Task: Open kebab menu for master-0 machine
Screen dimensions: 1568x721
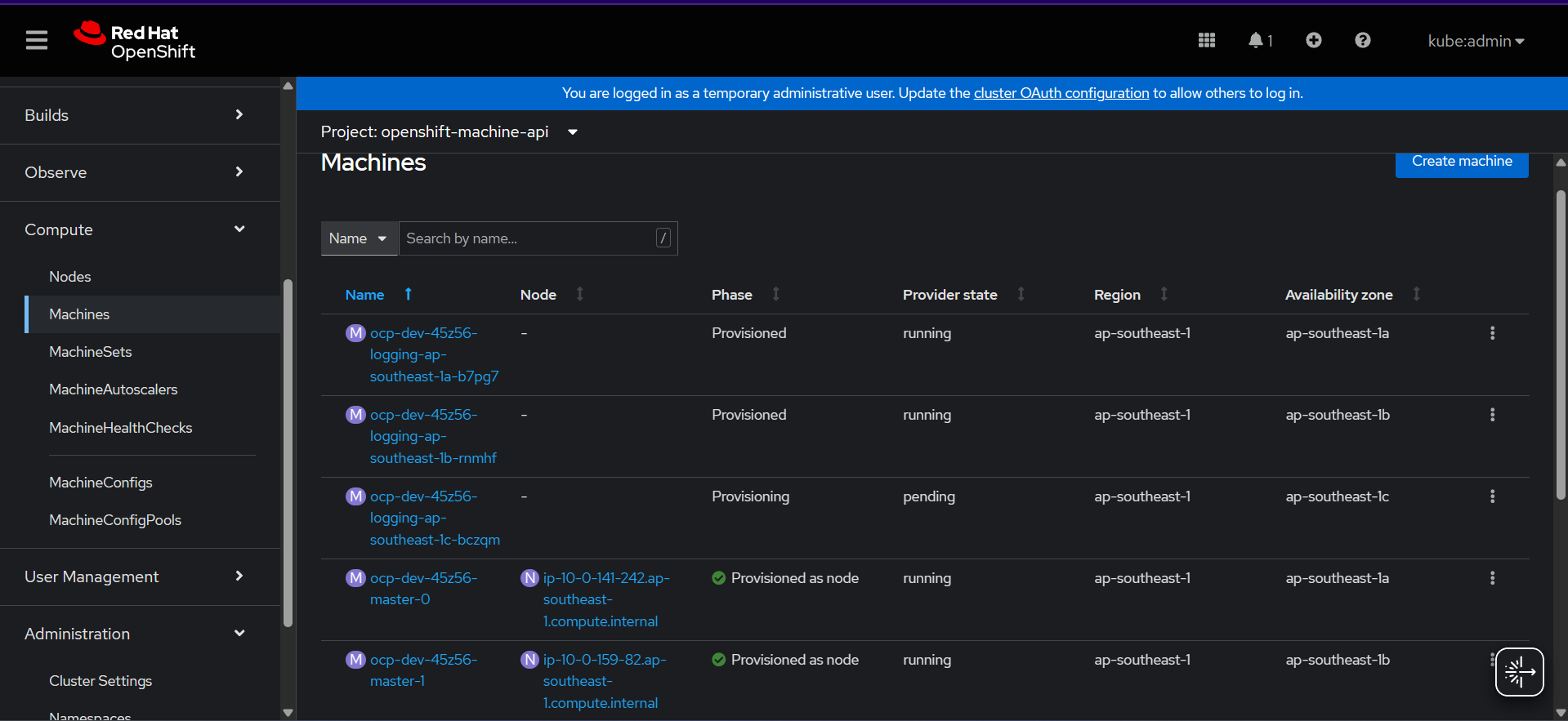Action: [x=1492, y=578]
